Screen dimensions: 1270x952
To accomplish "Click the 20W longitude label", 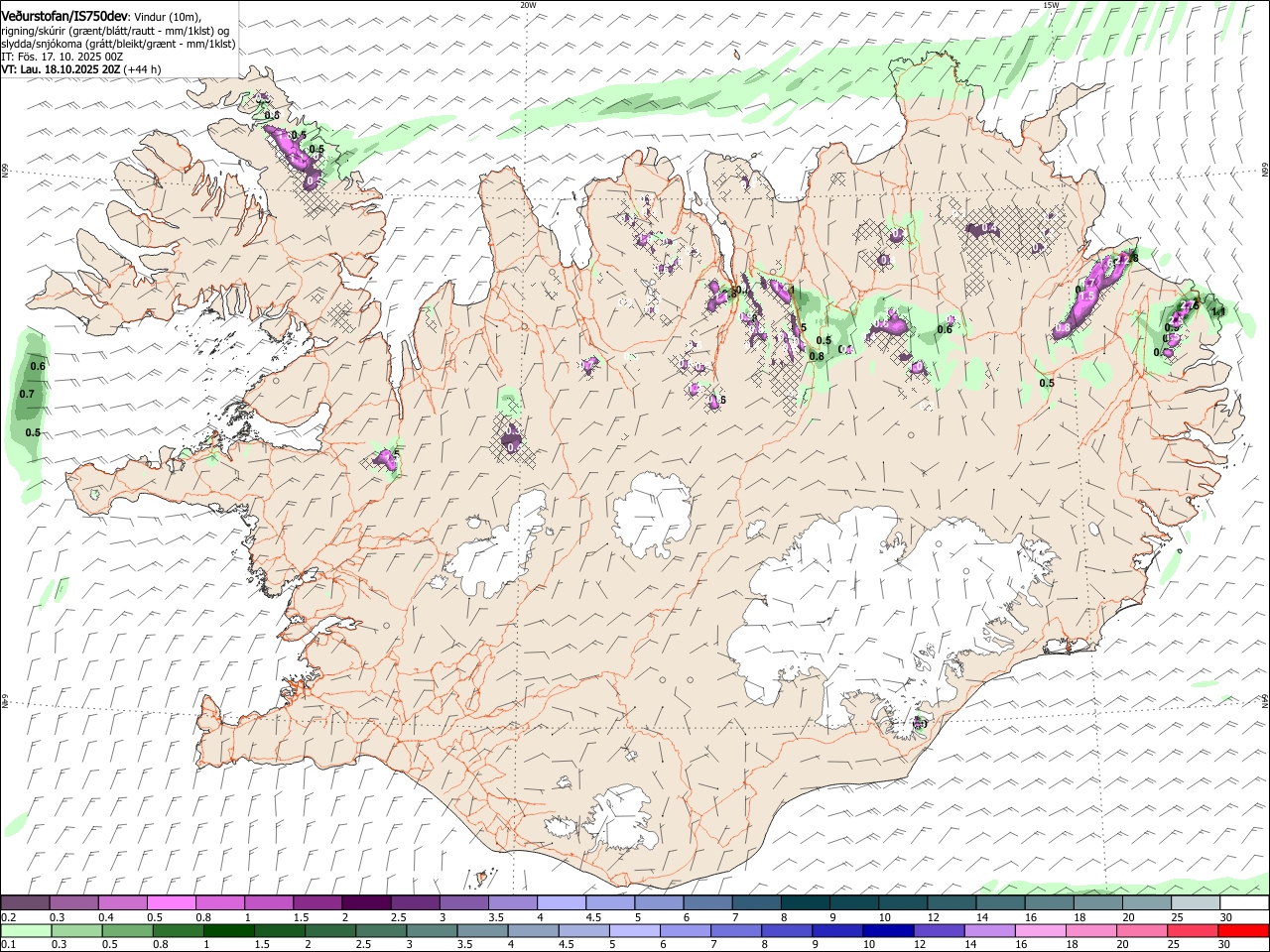I will point(528,4).
